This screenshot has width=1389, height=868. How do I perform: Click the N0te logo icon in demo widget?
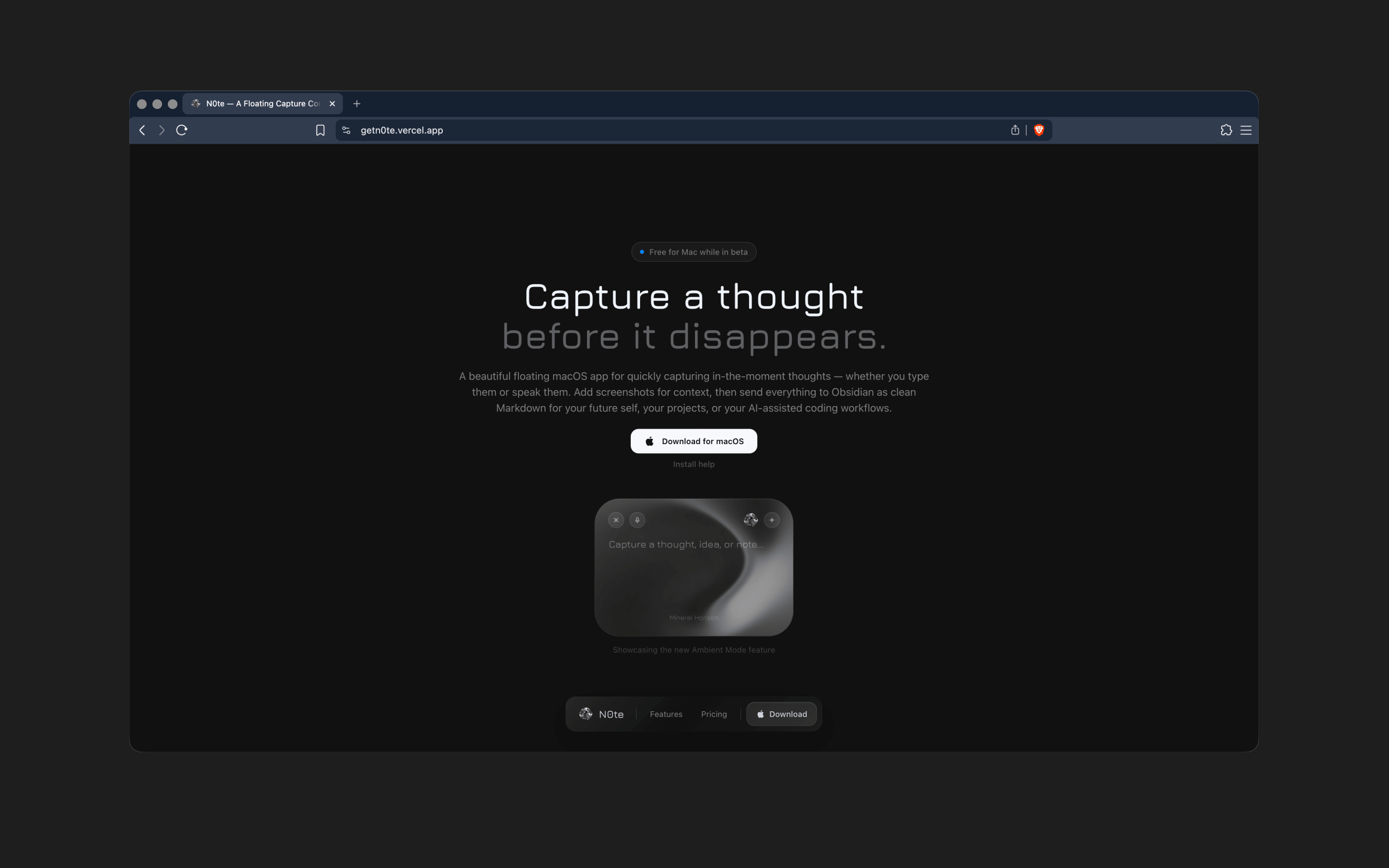[x=751, y=520]
